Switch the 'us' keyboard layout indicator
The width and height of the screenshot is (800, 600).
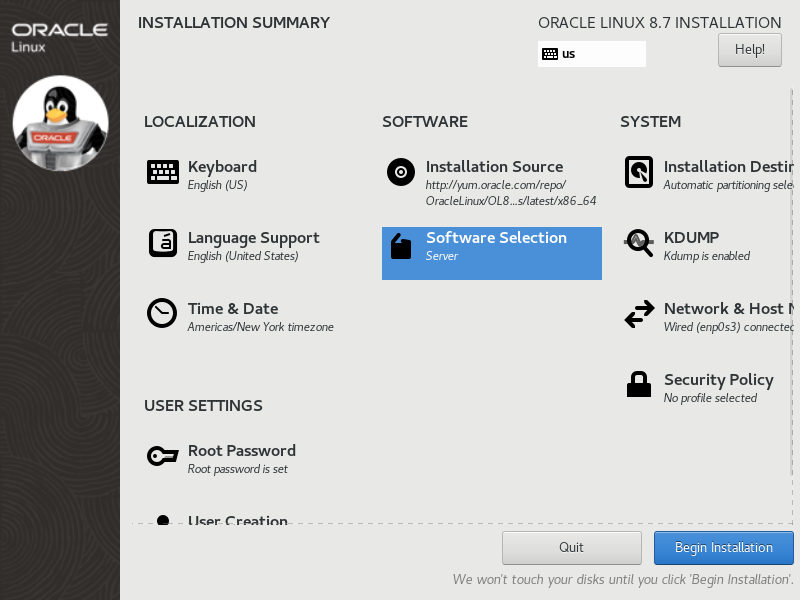coord(591,54)
